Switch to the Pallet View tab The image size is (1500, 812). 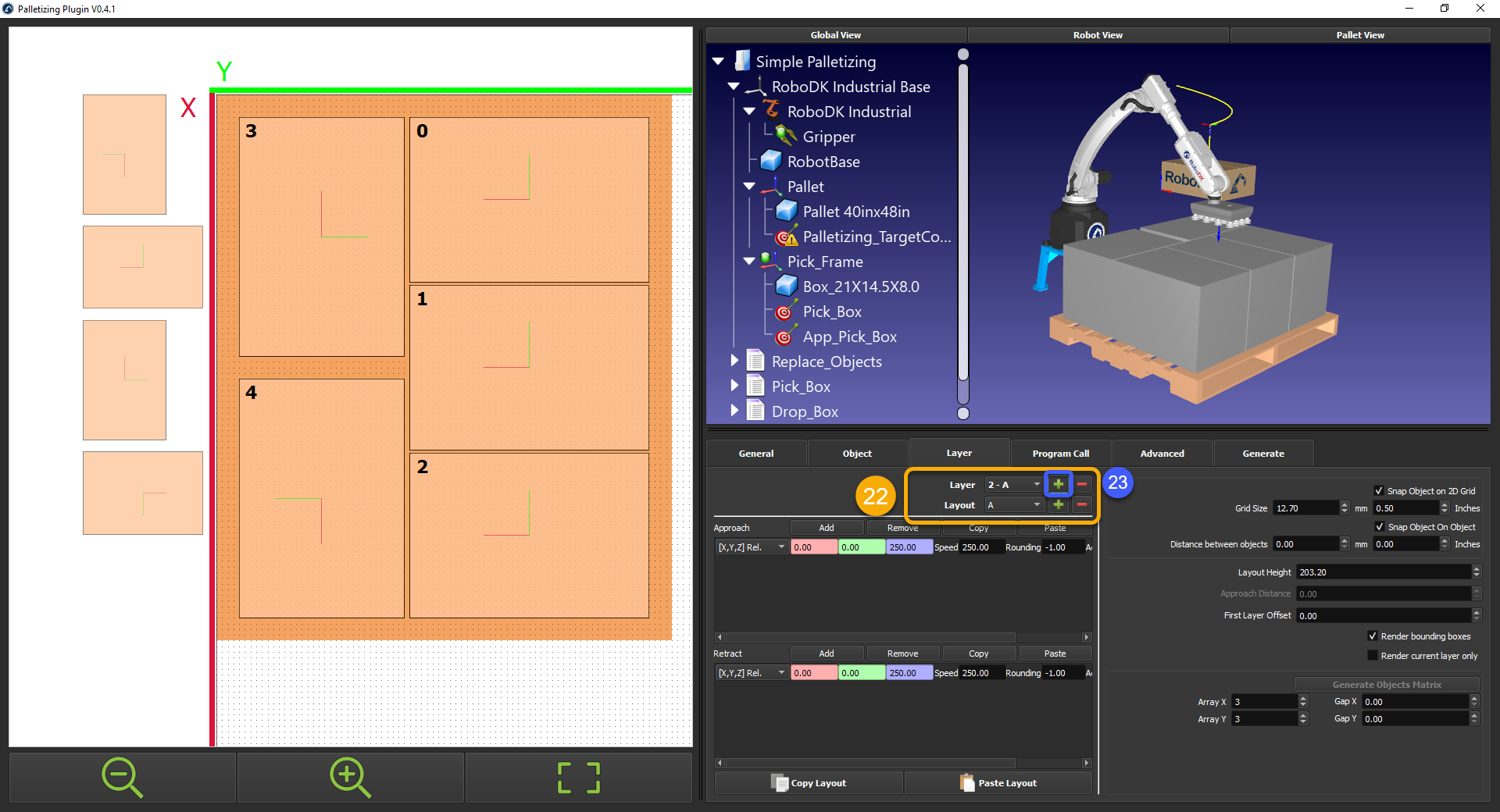point(1359,34)
